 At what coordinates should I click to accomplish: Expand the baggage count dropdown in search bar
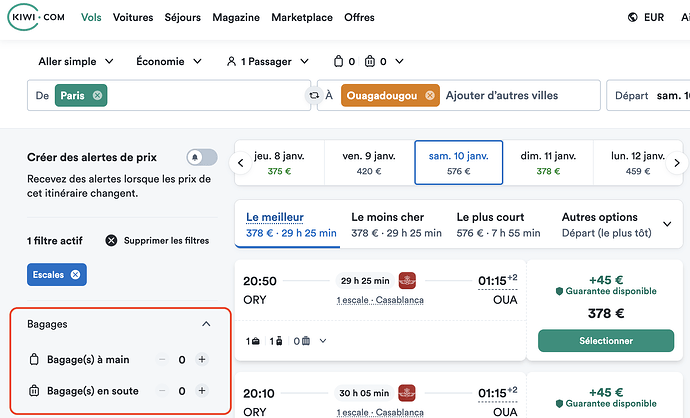(399, 61)
